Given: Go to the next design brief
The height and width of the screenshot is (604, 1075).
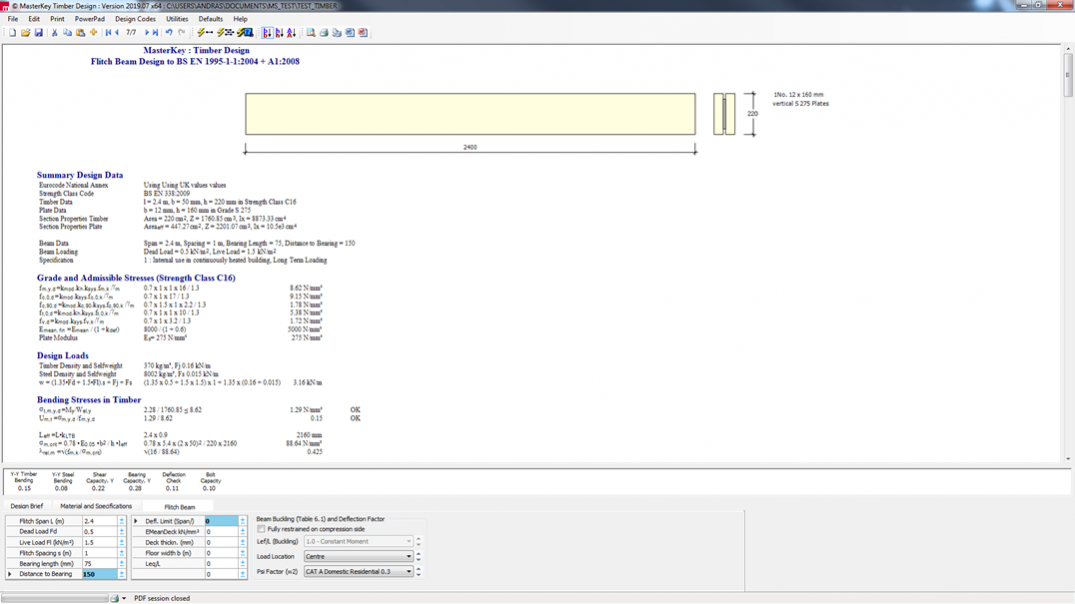Looking at the screenshot, I should coord(146,33).
